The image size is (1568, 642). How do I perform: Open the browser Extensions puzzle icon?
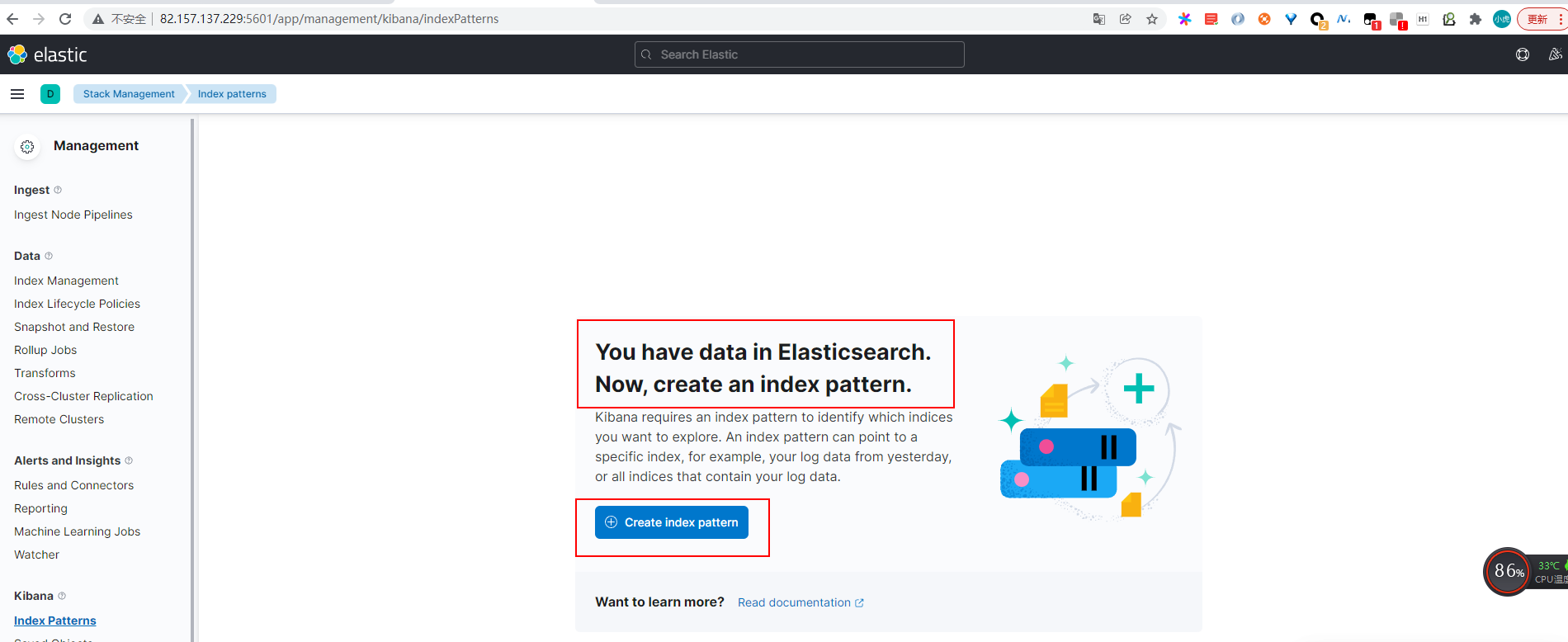1476,19
